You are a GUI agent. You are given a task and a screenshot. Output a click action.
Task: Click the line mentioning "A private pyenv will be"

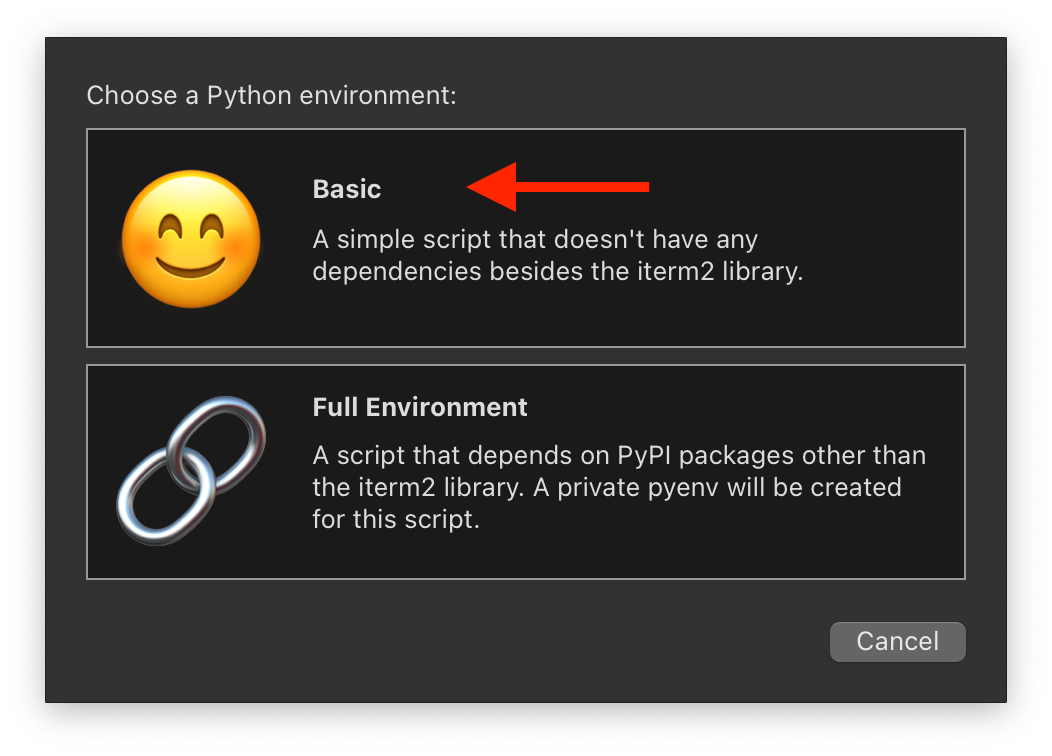tap(607, 488)
